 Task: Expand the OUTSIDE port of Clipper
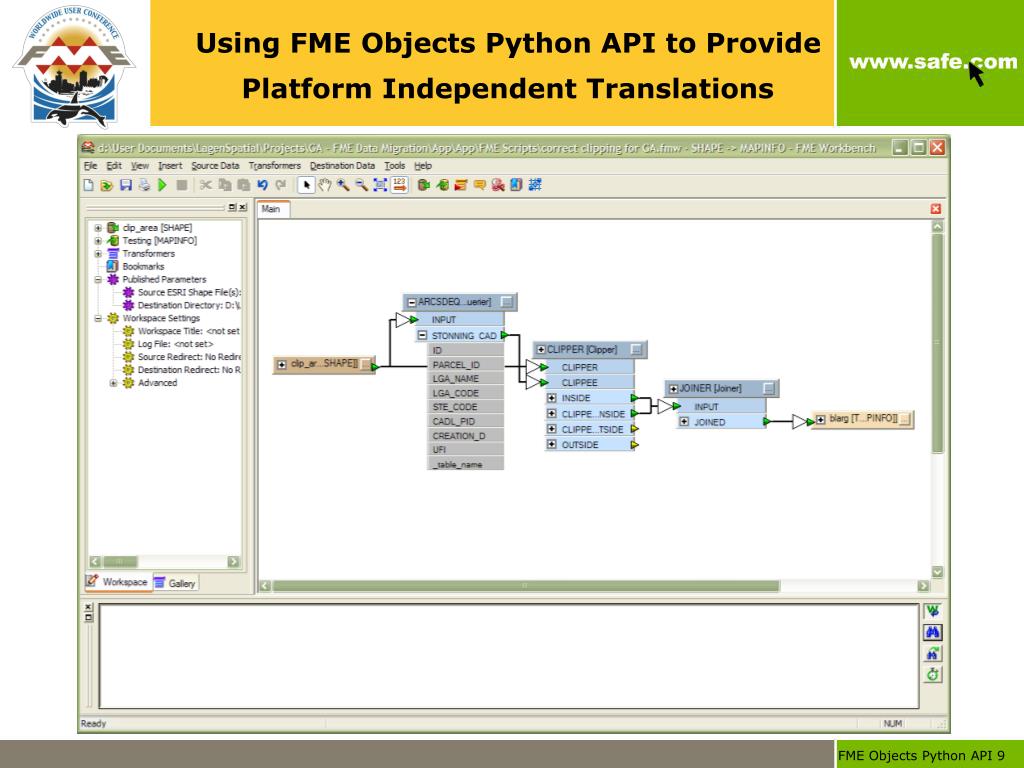[552, 445]
